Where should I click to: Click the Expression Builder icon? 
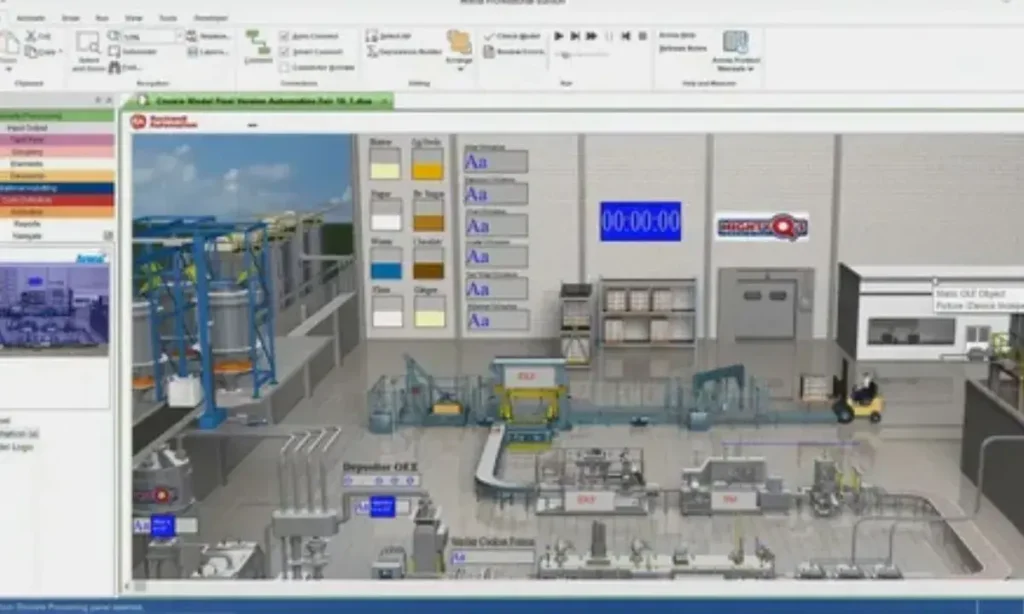[x=402, y=51]
